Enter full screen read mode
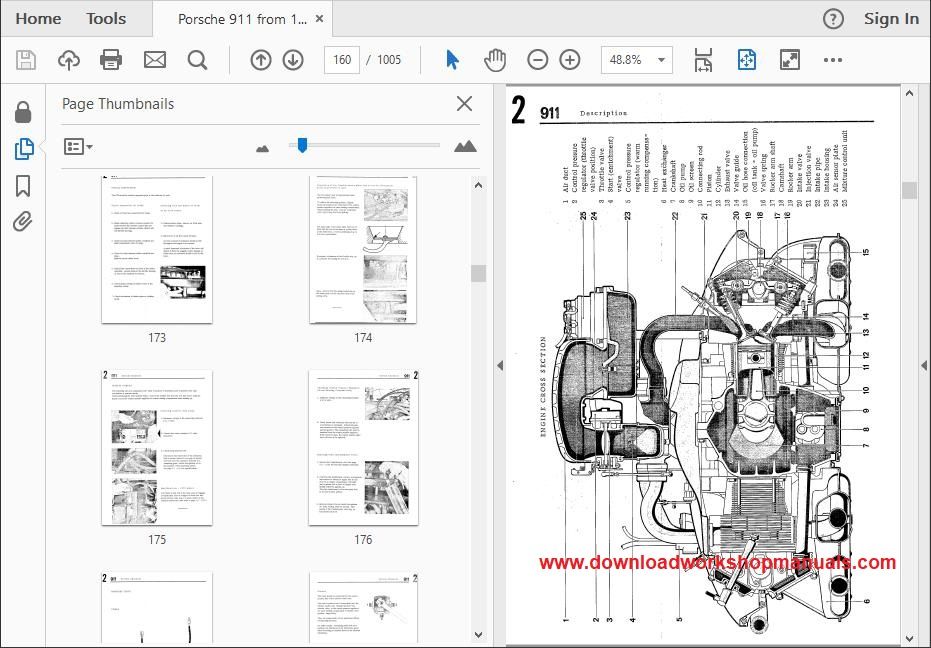931x648 pixels. 790,60
